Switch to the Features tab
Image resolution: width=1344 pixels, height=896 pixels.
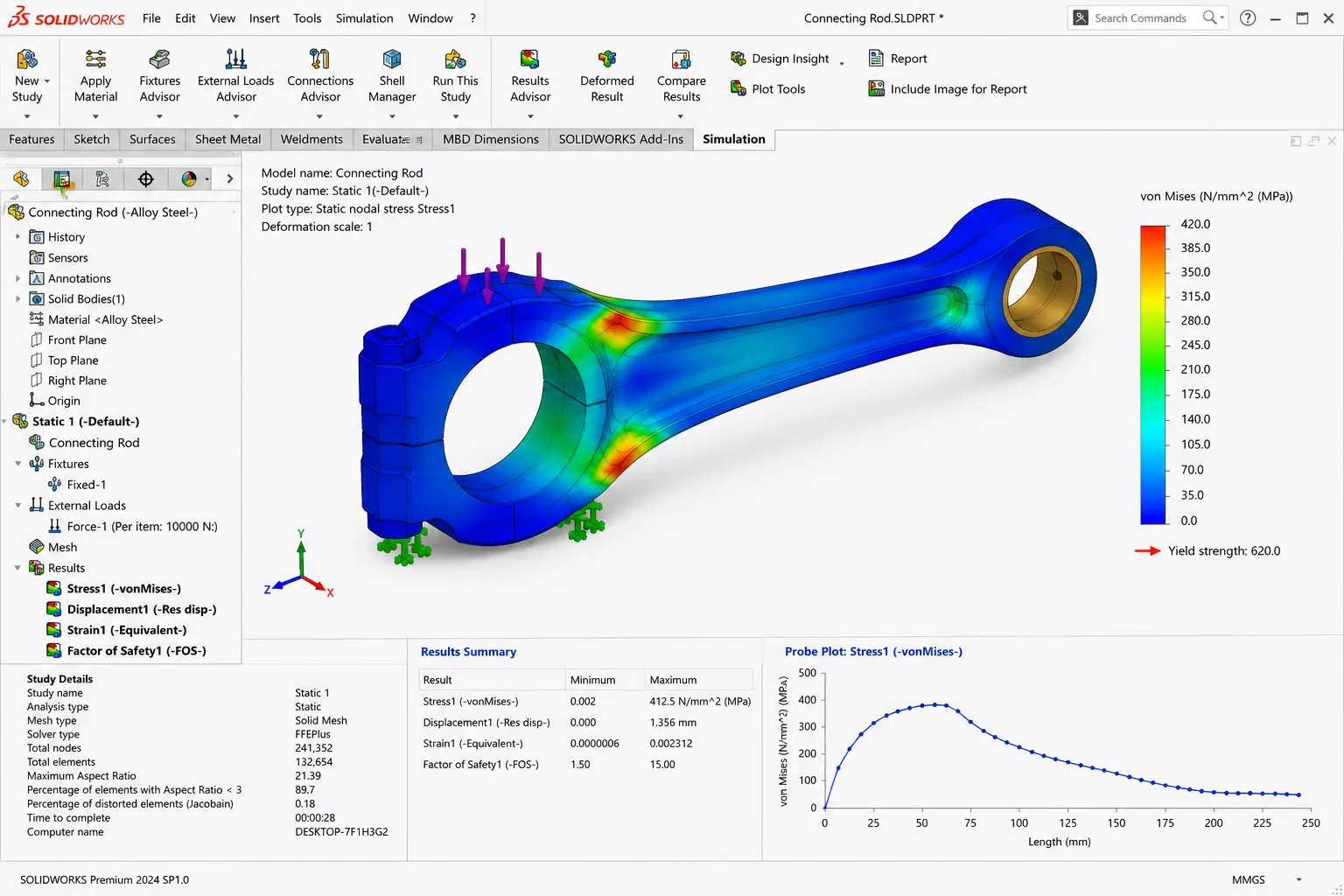point(31,139)
